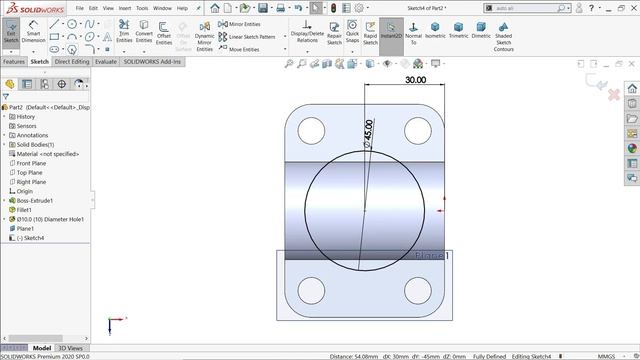Open the Circle tool dropdown arrow
Screen dimensions: 640x360
coord(80,24)
